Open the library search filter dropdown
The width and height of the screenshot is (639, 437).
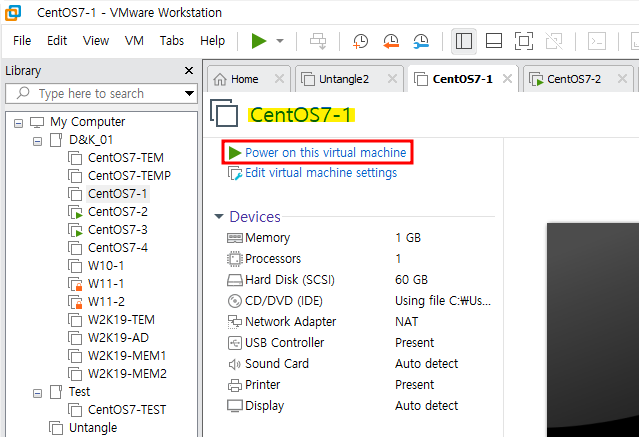(189, 93)
